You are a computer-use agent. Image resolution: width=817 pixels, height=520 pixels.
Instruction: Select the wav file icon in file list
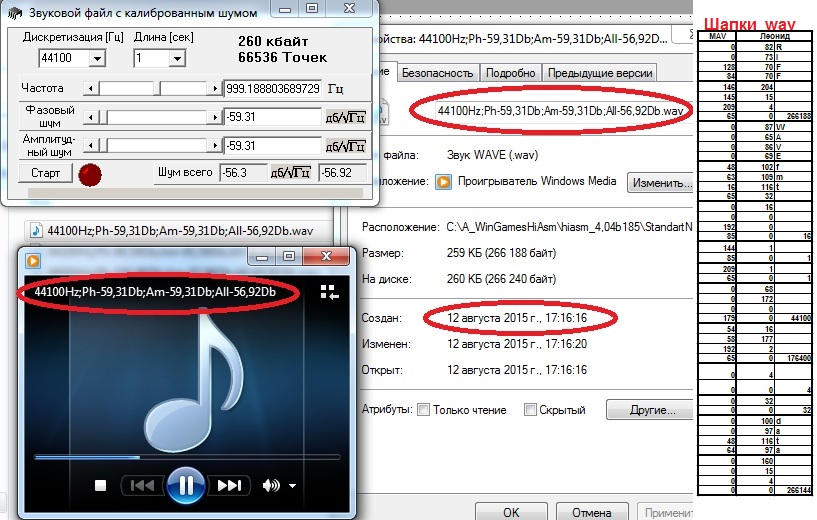(35, 230)
